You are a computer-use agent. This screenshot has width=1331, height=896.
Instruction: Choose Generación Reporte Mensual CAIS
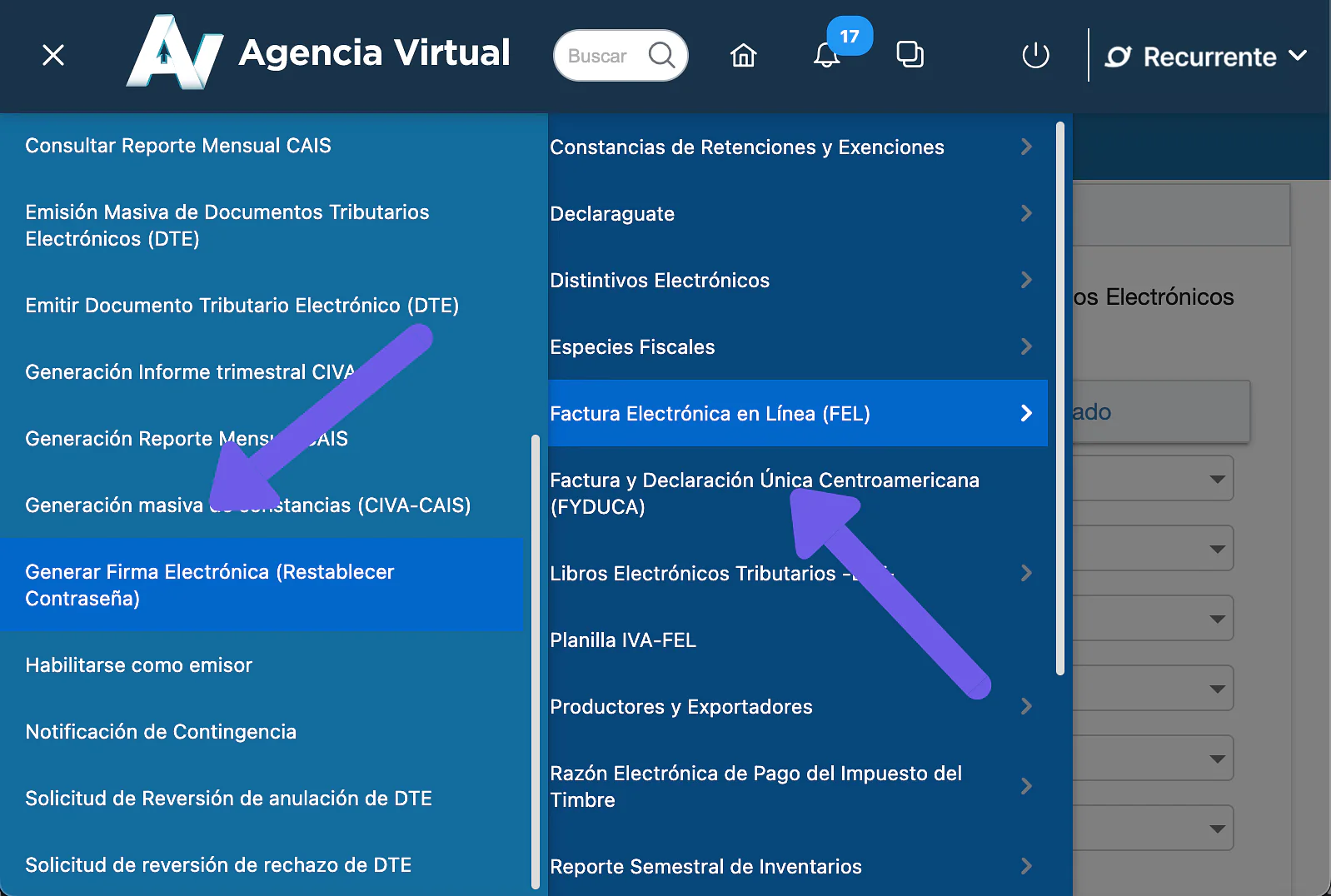187,439
